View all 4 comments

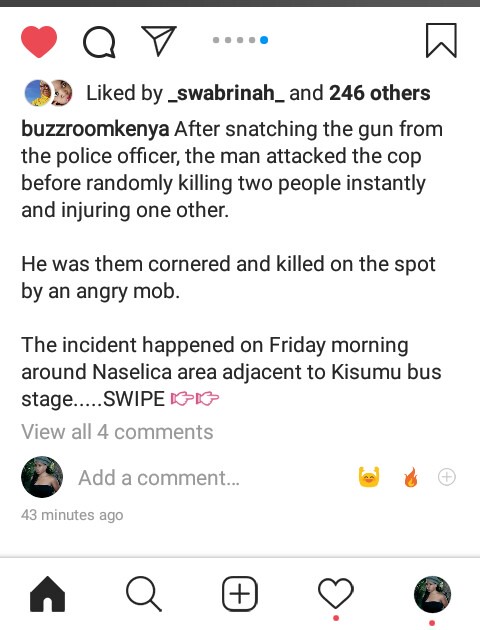(117, 432)
